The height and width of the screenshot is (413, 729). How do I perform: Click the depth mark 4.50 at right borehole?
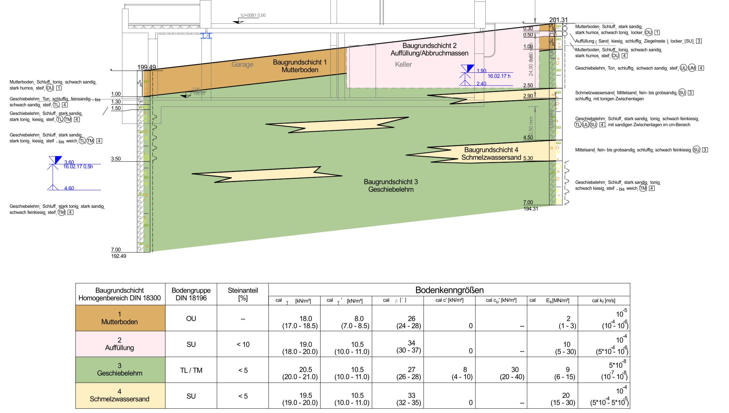pyautogui.click(x=528, y=138)
